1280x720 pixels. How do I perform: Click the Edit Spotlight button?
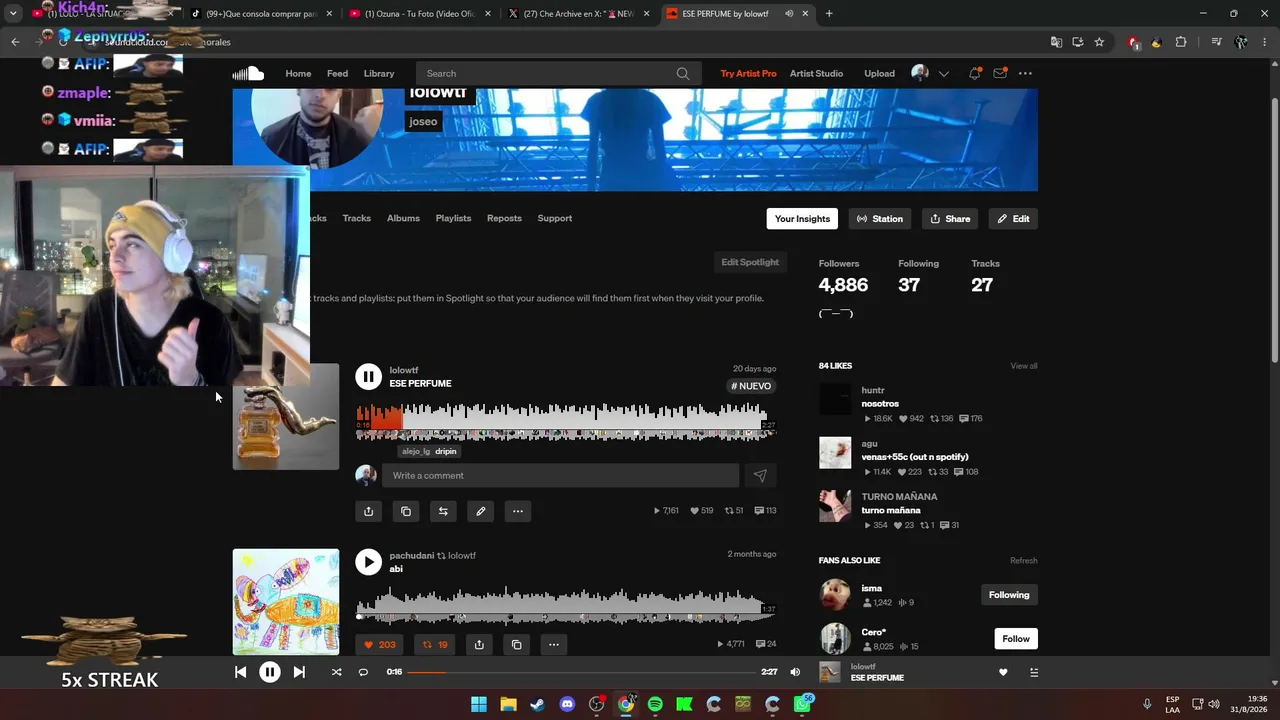coord(750,262)
